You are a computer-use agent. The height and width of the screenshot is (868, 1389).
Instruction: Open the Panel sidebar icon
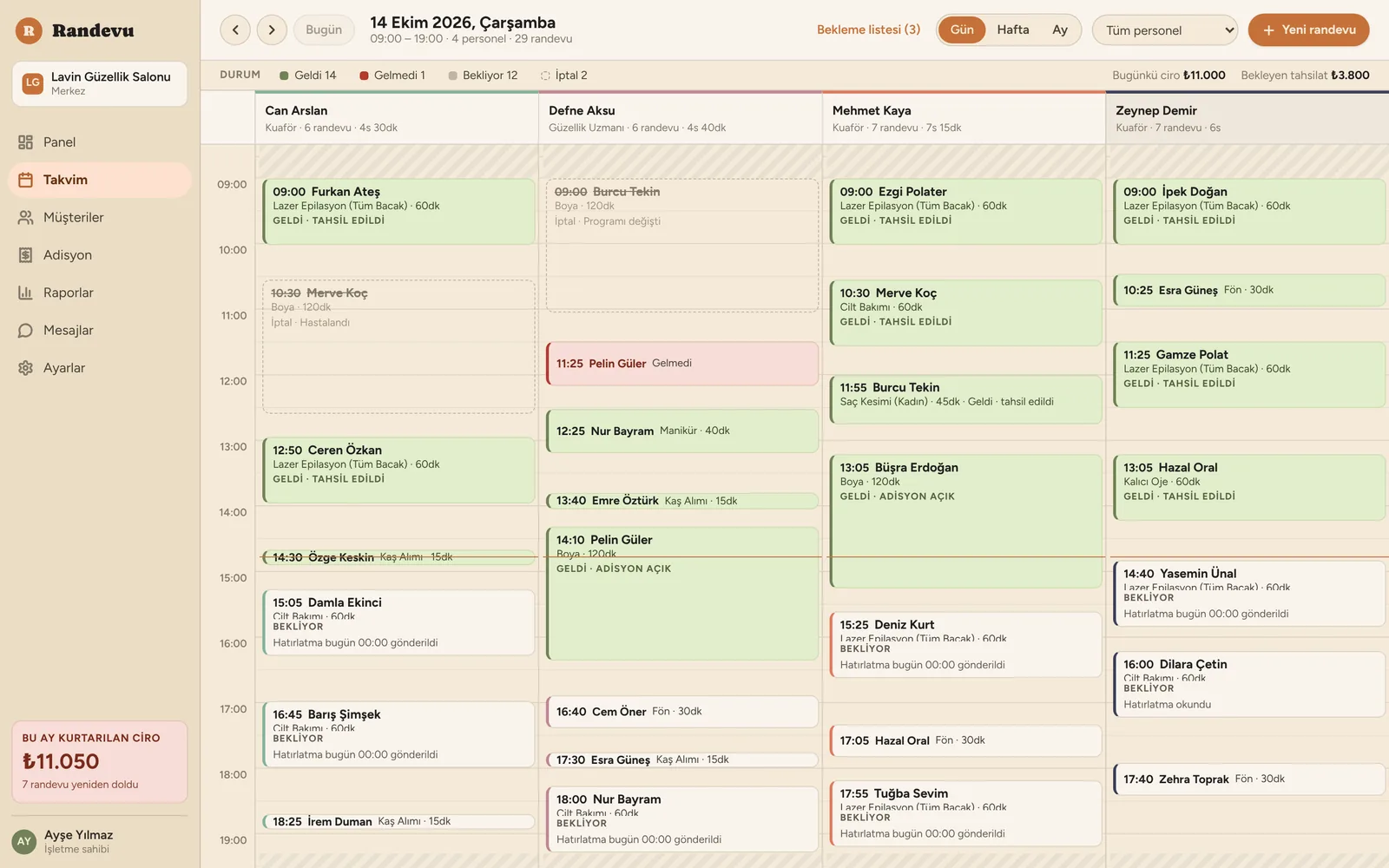click(25, 142)
